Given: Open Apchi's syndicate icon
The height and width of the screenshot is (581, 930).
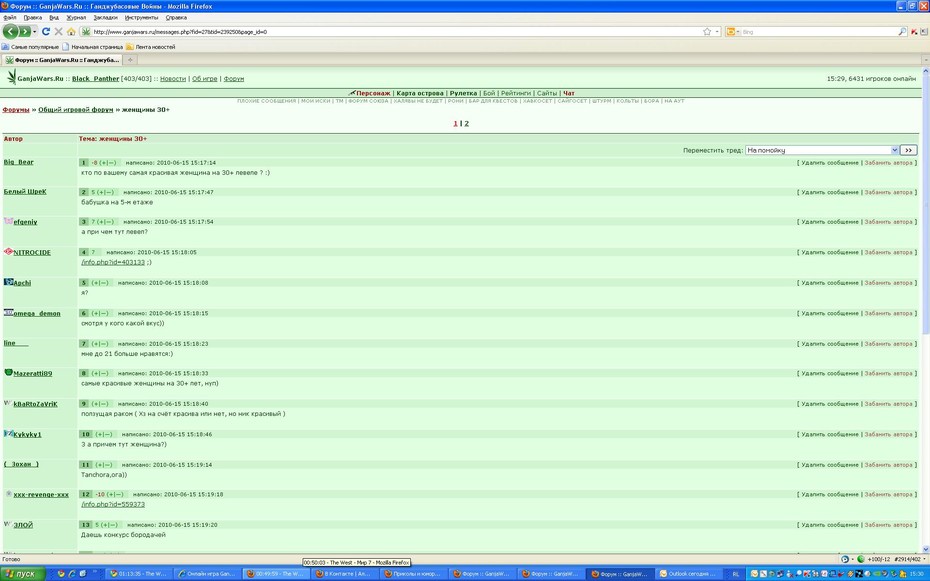Looking at the screenshot, I should [x=8, y=282].
